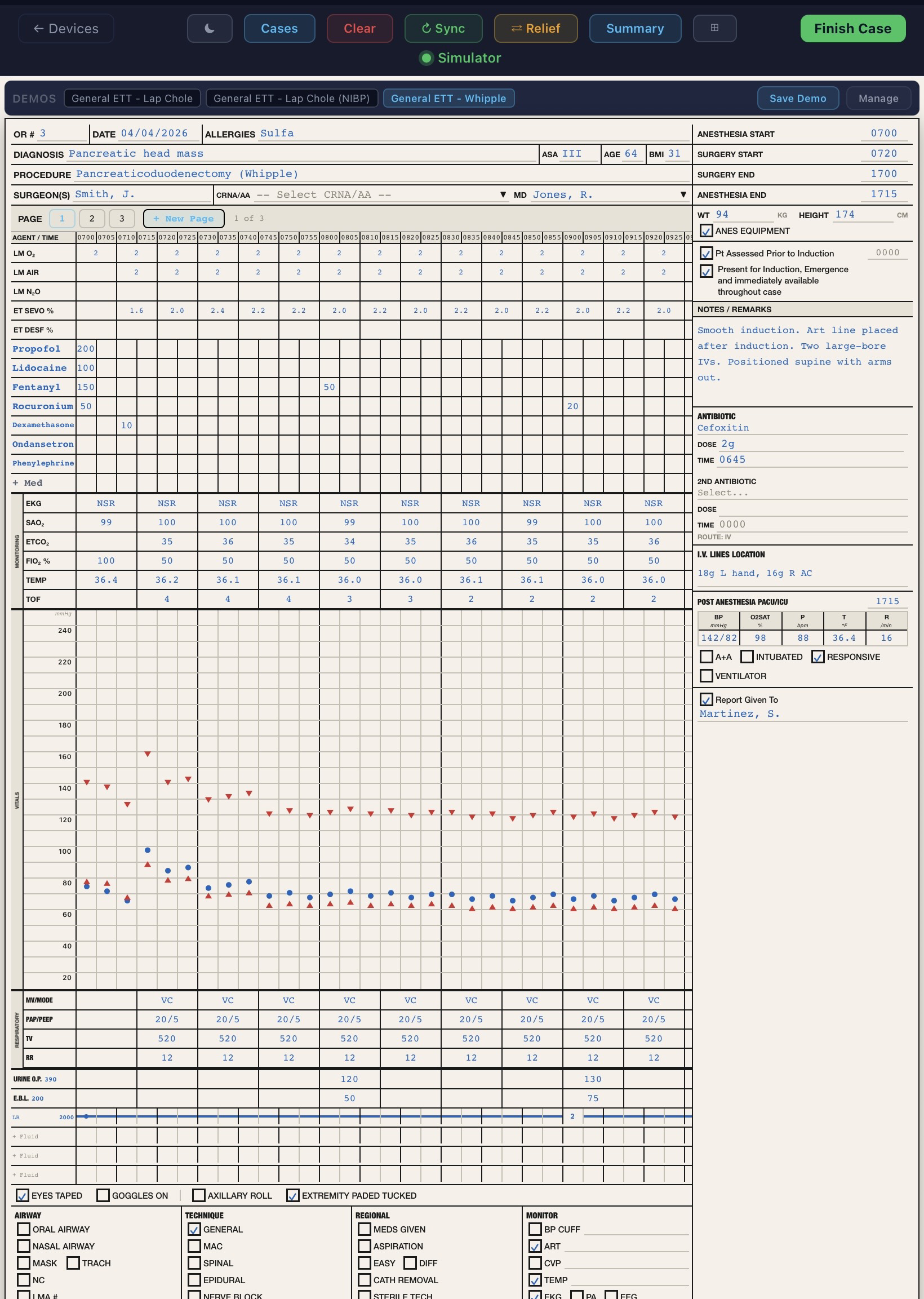Finish the case
The height and width of the screenshot is (1299, 924).
852,28
